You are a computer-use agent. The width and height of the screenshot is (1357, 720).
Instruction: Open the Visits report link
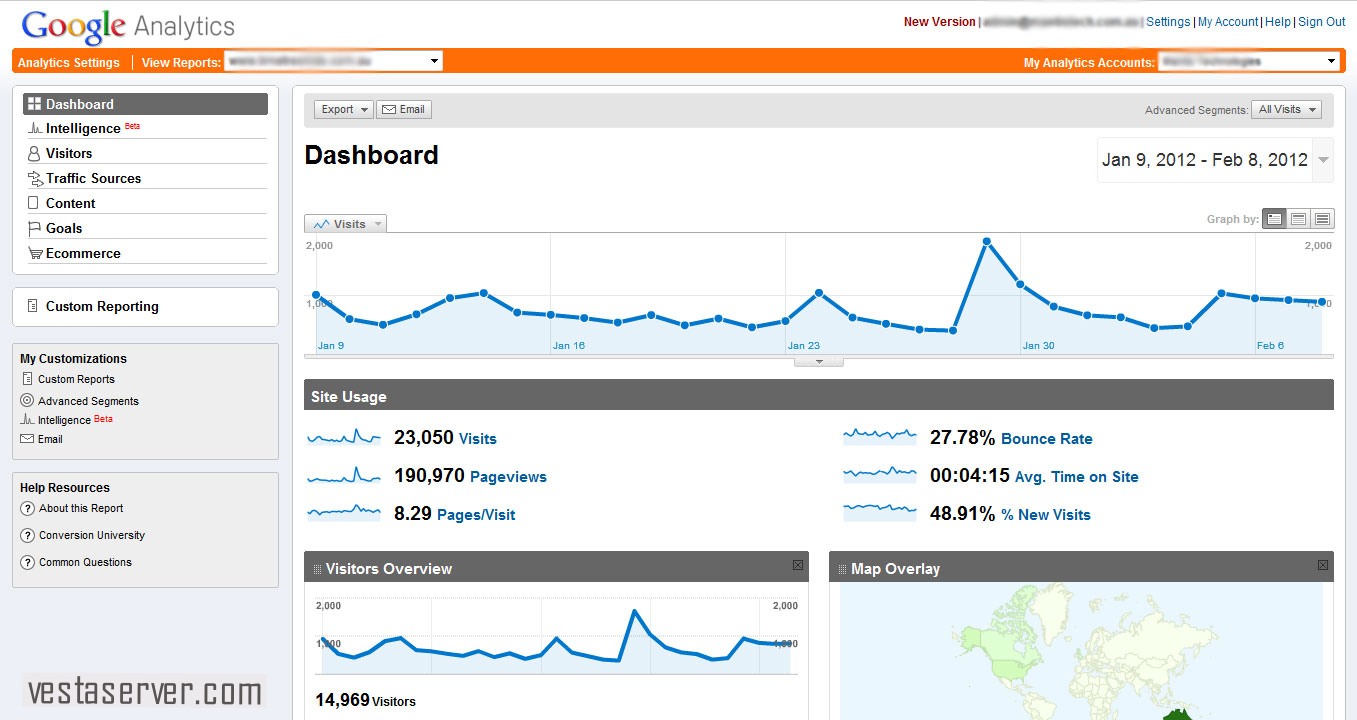point(477,439)
